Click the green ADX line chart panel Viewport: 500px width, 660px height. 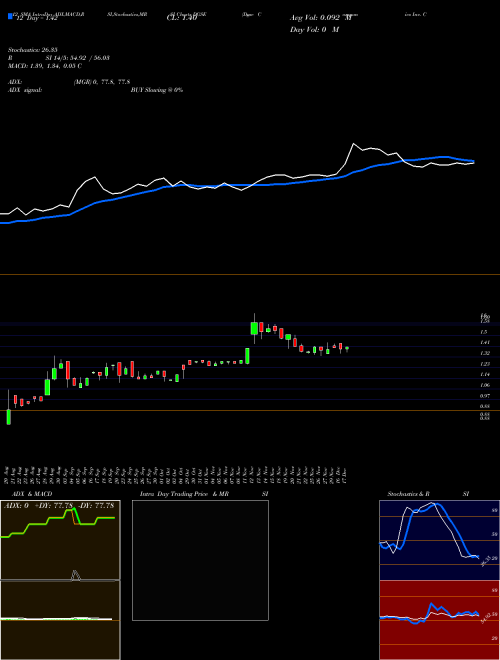(x=60, y=540)
